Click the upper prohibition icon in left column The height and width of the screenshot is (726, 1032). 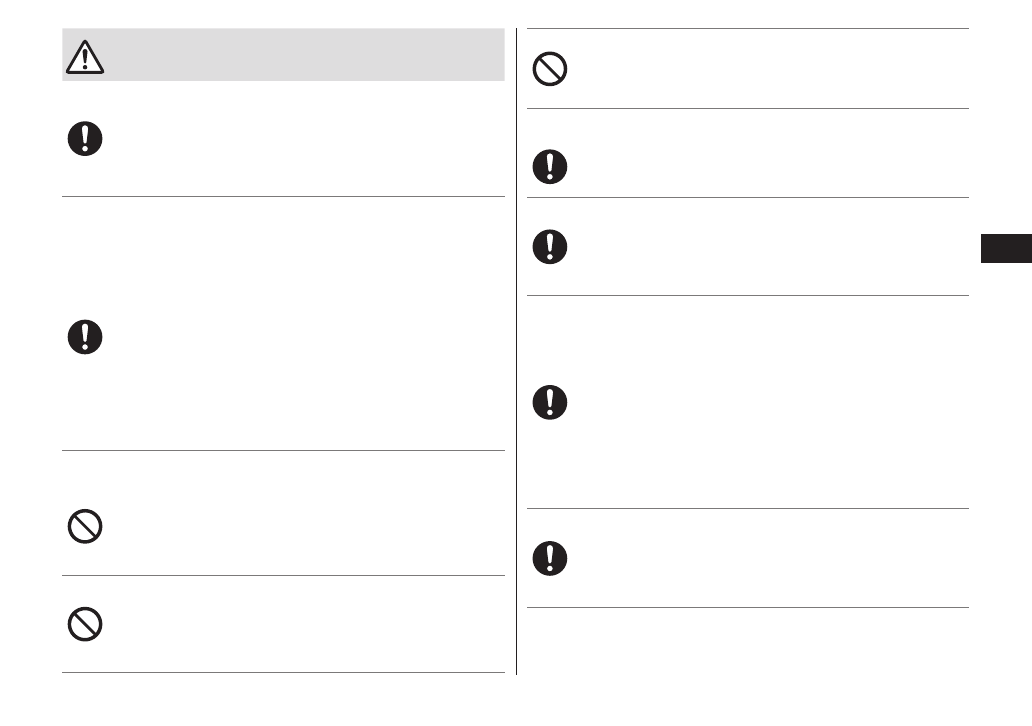(x=85, y=526)
